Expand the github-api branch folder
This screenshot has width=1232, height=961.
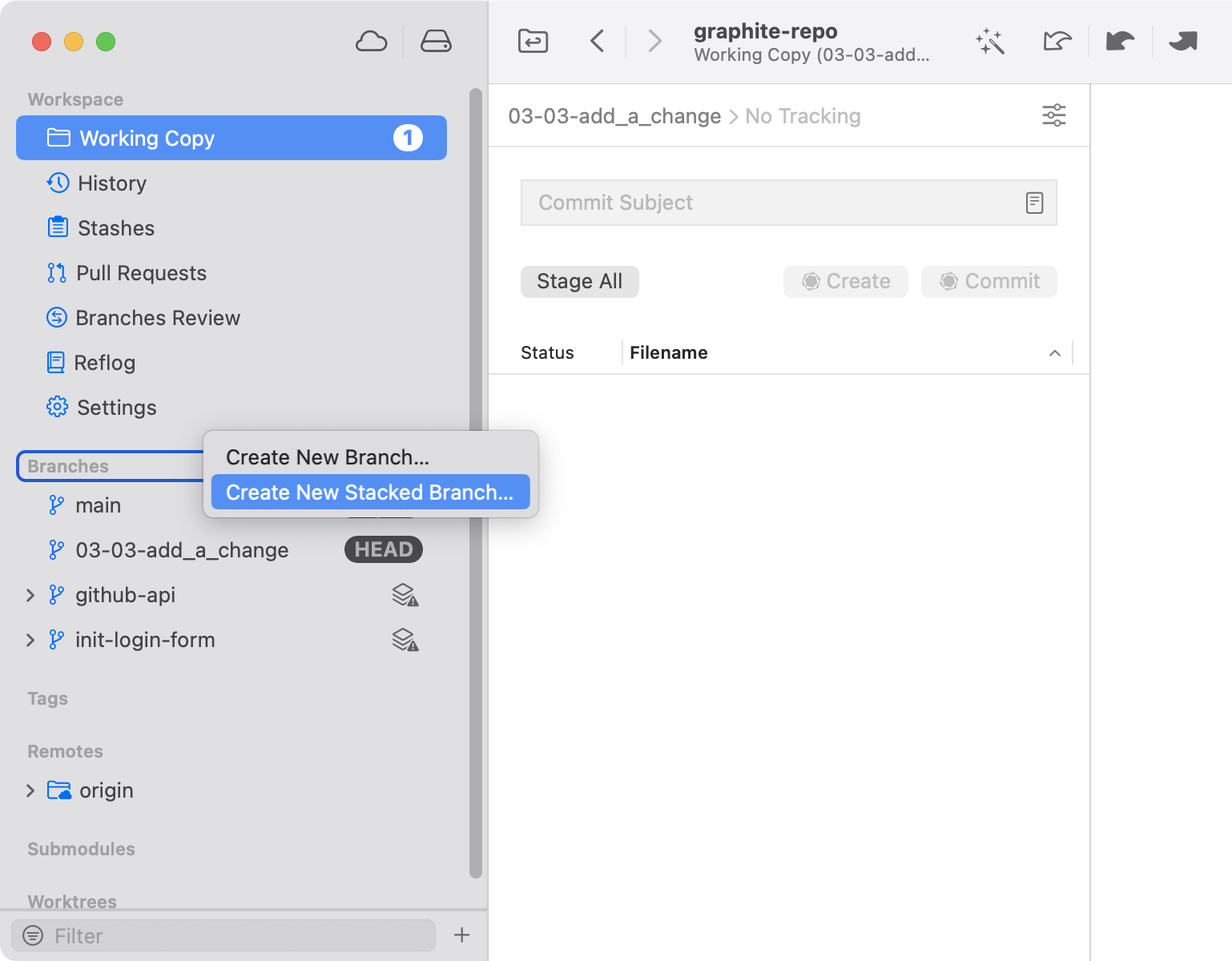pyautogui.click(x=30, y=595)
